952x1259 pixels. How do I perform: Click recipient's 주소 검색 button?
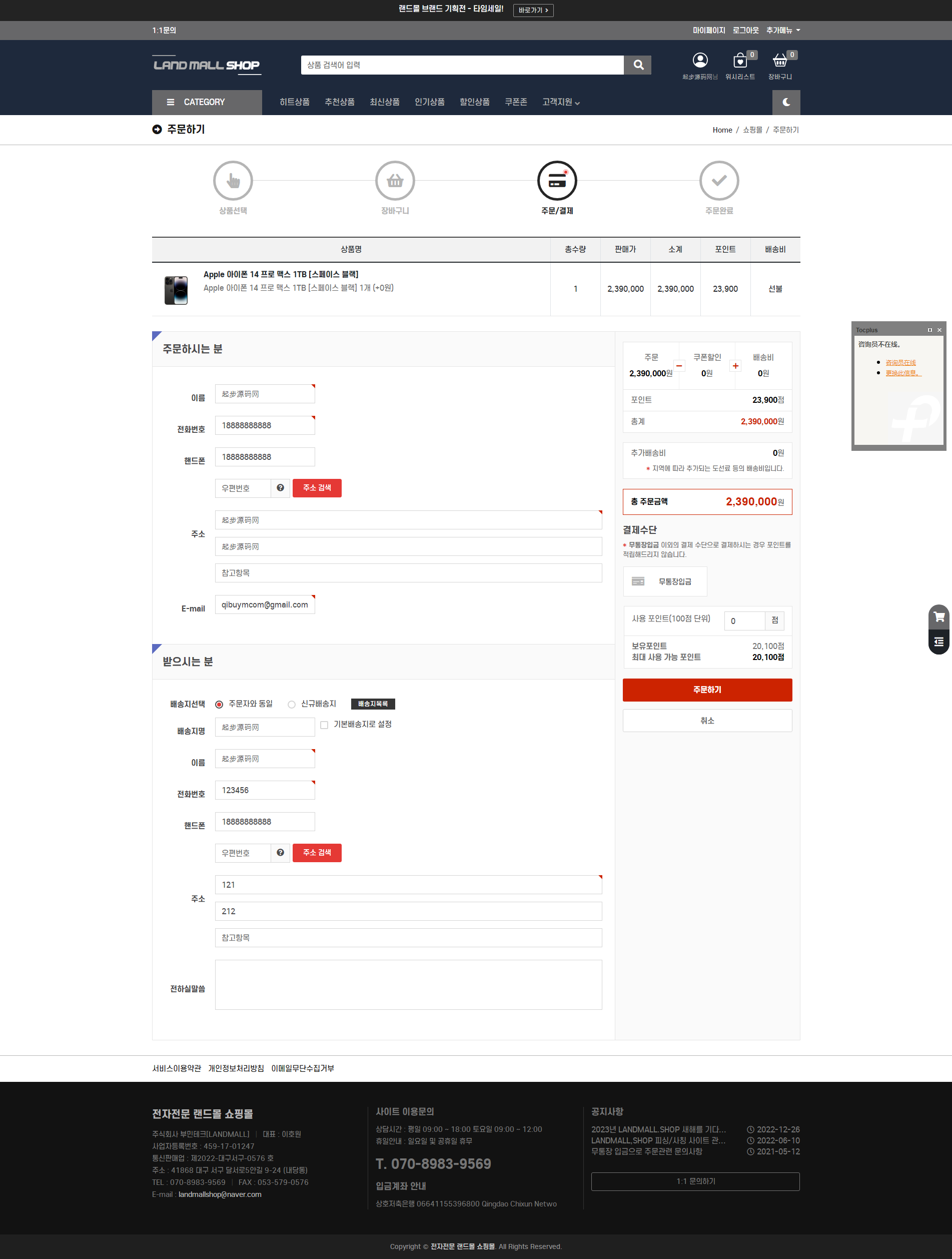(317, 853)
